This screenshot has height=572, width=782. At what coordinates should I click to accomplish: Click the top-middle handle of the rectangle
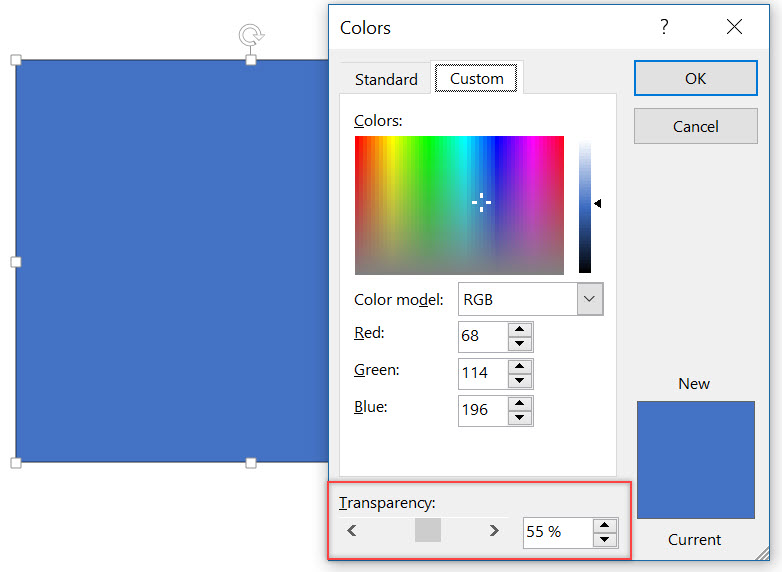pyautogui.click(x=251, y=60)
